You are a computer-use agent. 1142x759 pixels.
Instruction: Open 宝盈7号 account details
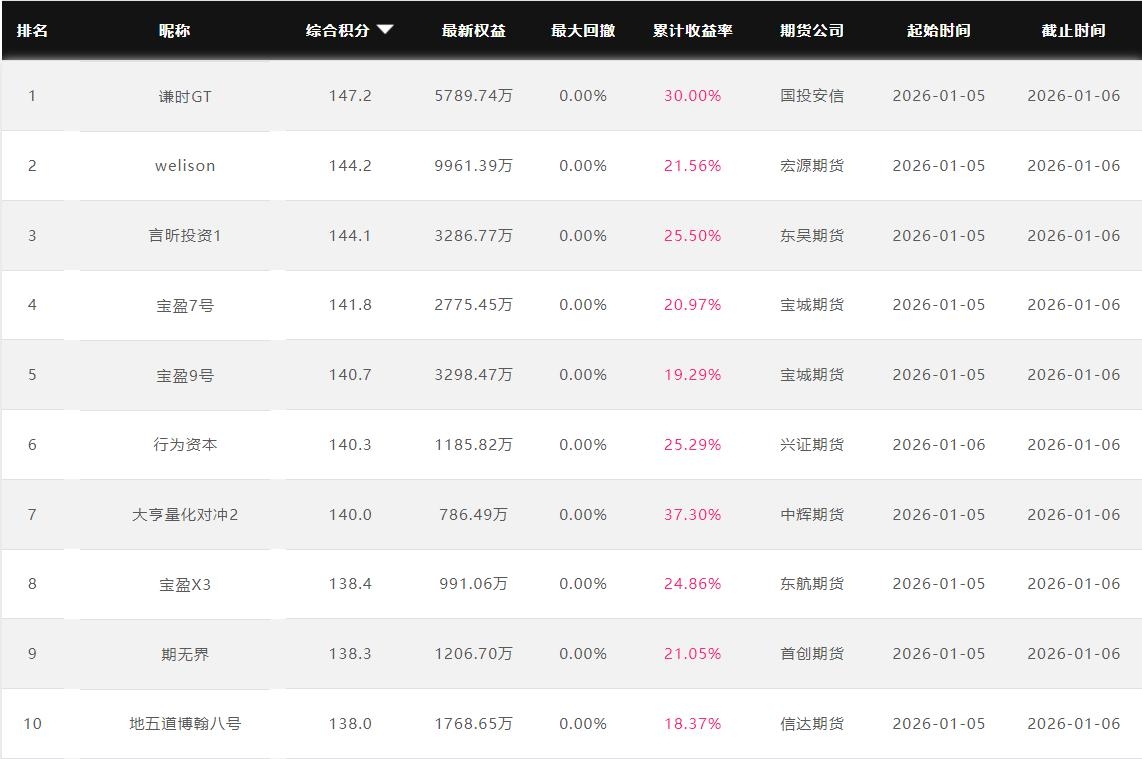click(x=185, y=305)
